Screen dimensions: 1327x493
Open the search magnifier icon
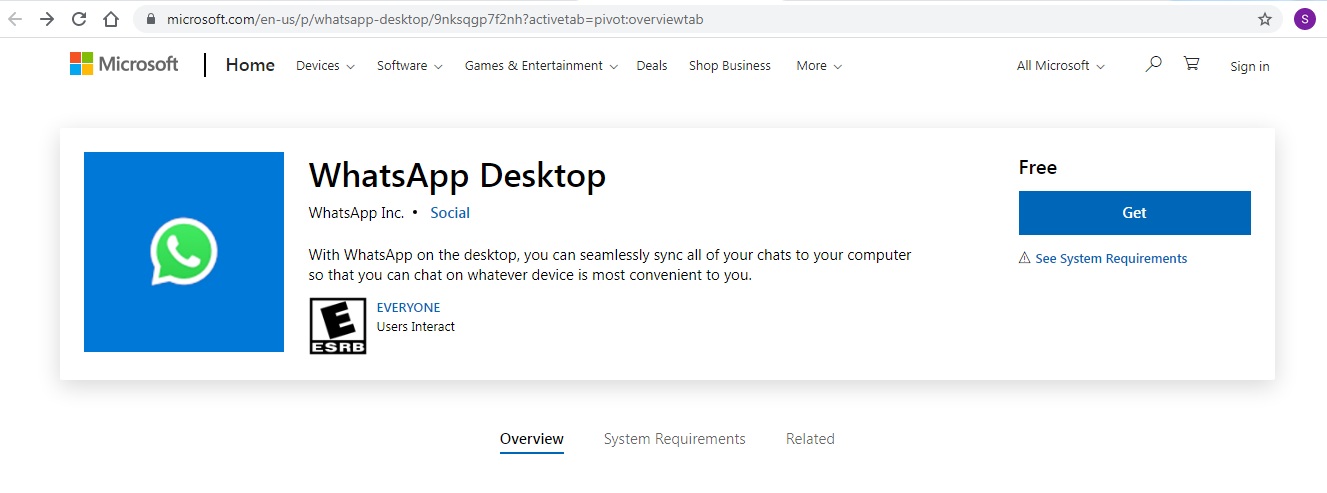tap(1153, 64)
